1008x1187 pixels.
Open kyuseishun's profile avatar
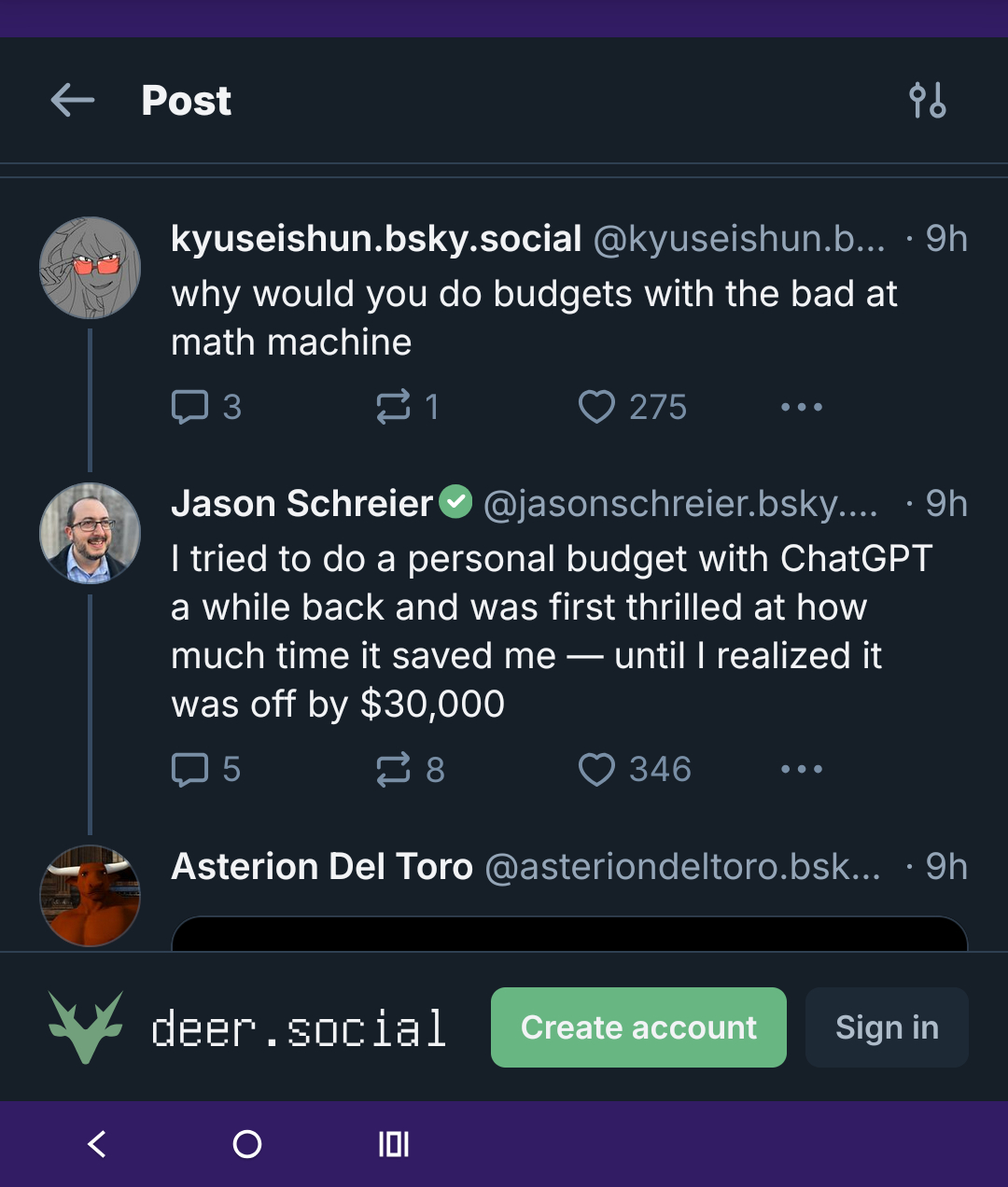click(x=91, y=268)
